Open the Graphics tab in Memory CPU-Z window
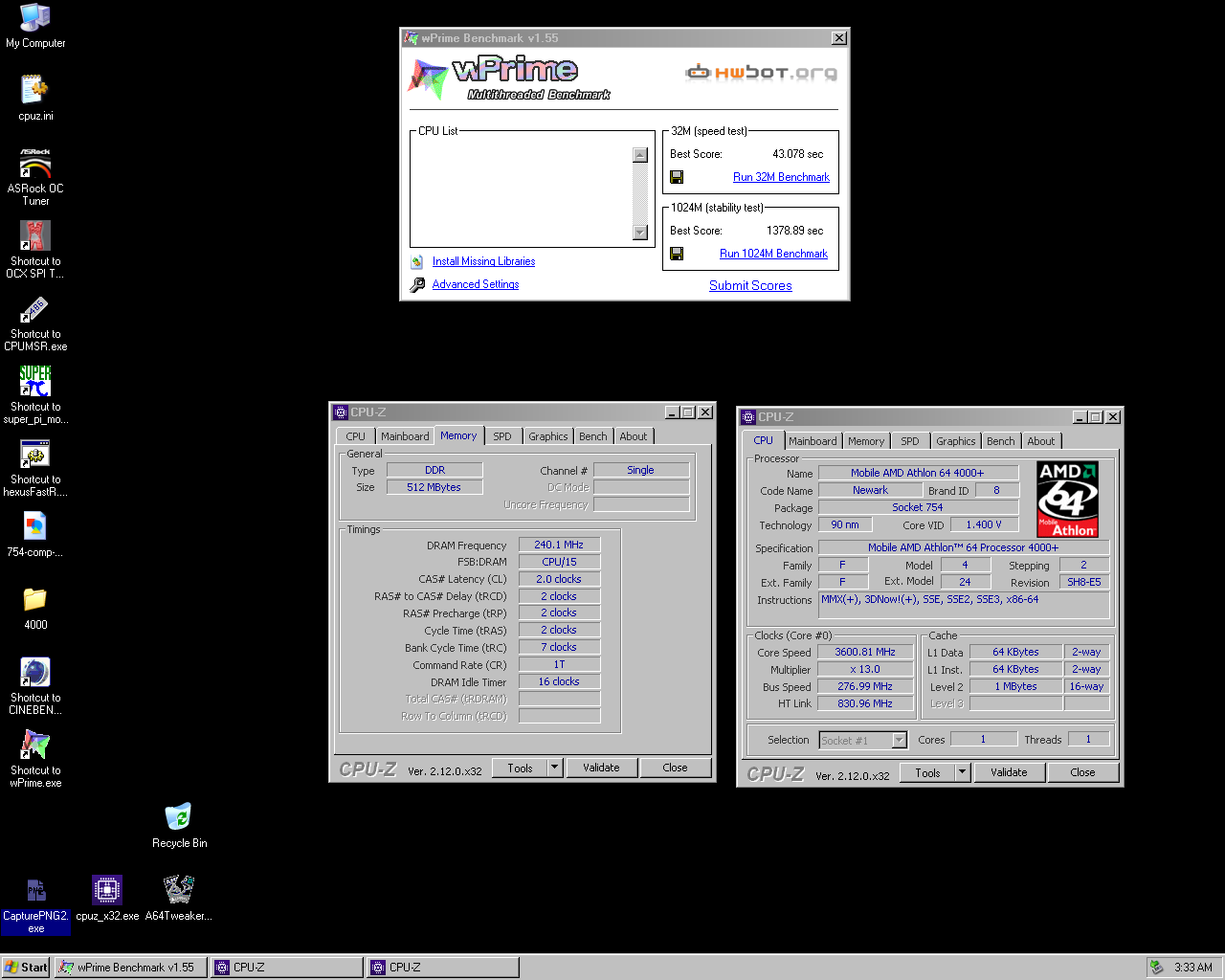Viewport: 1225px width, 980px height. 548,436
